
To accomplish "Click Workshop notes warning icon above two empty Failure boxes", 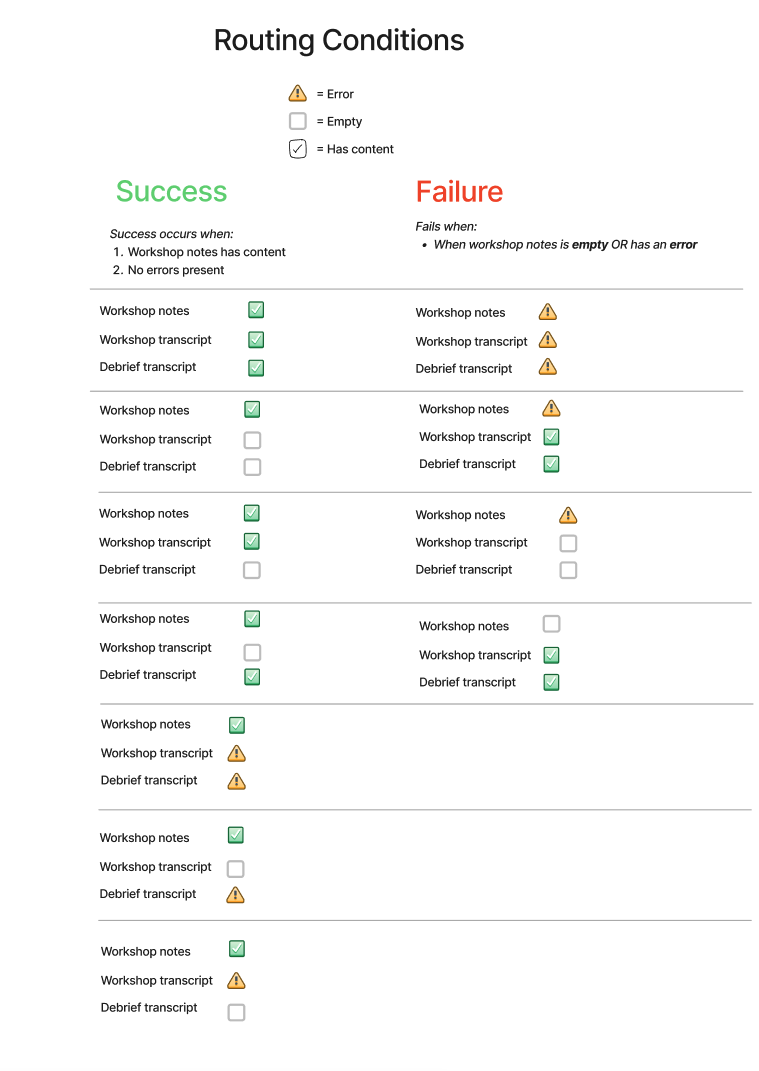I will click(x=568, y=514).
